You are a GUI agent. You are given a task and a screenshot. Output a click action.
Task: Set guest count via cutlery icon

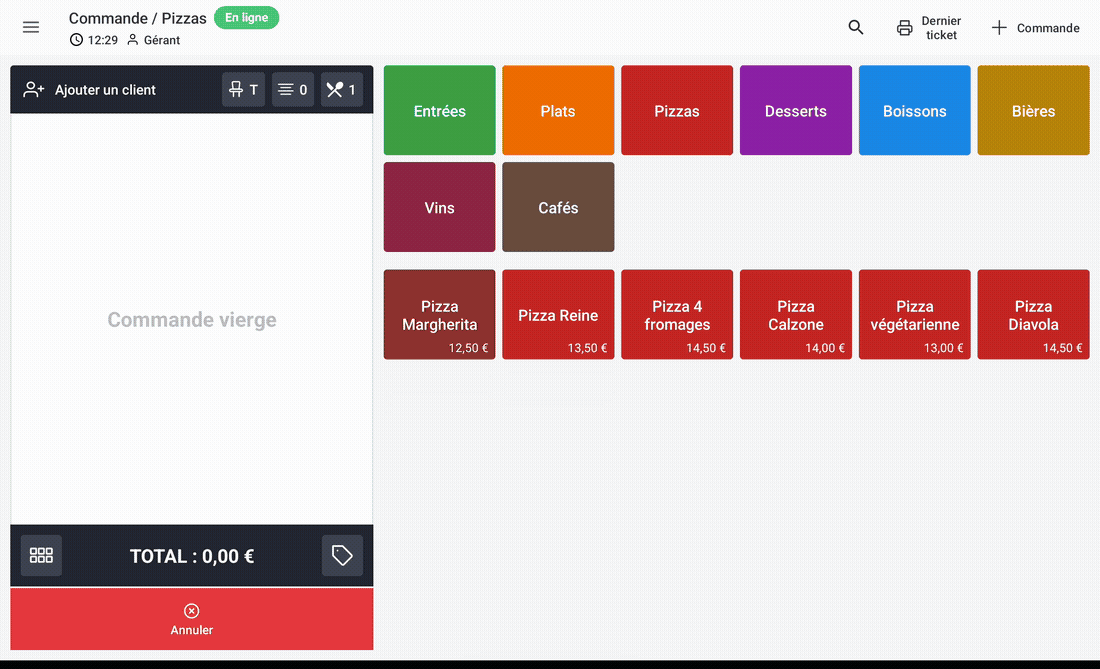click(342, 90)
